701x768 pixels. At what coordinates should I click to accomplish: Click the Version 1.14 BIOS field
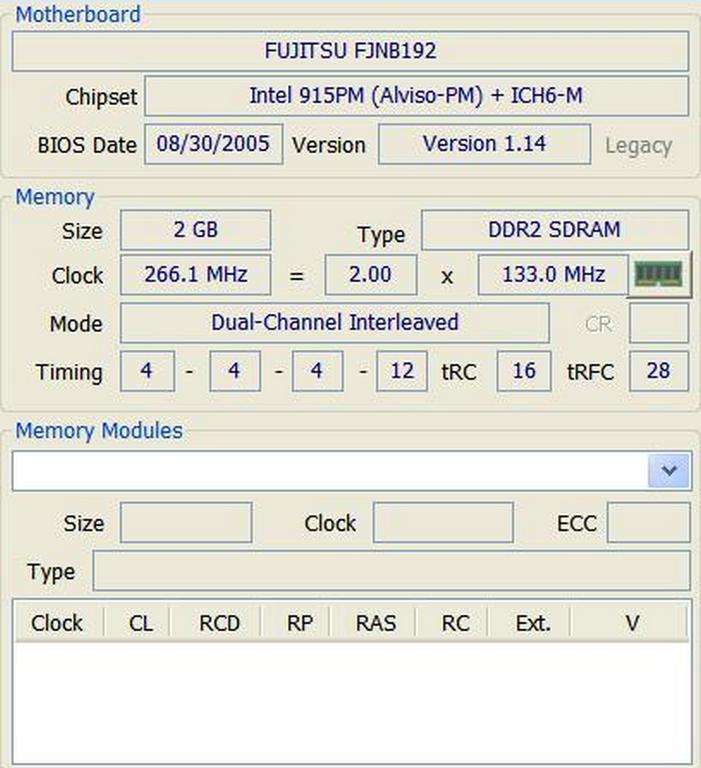pos(484,143)
